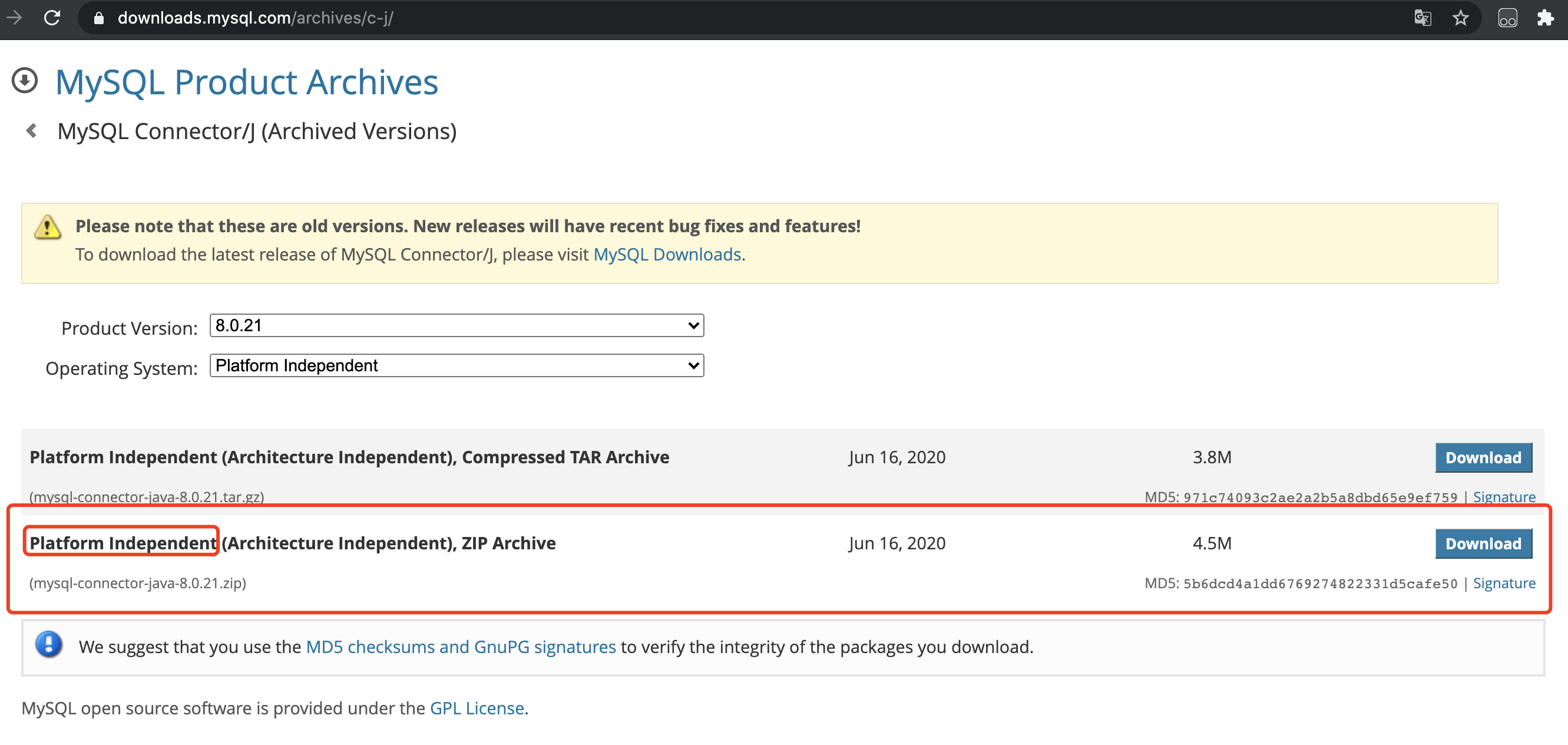Click the padlock site info icon
1568x745 pixels.
pyautogui.click(x=98, y=18)
